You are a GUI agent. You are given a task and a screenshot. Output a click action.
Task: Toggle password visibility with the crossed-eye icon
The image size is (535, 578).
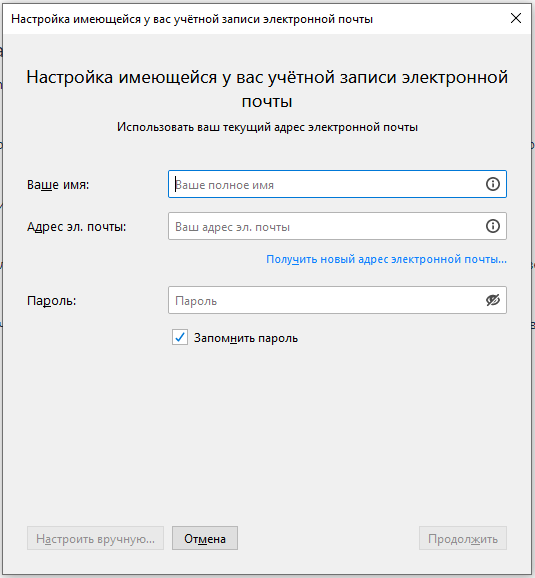pyautogui.click(x=493, y=300)
